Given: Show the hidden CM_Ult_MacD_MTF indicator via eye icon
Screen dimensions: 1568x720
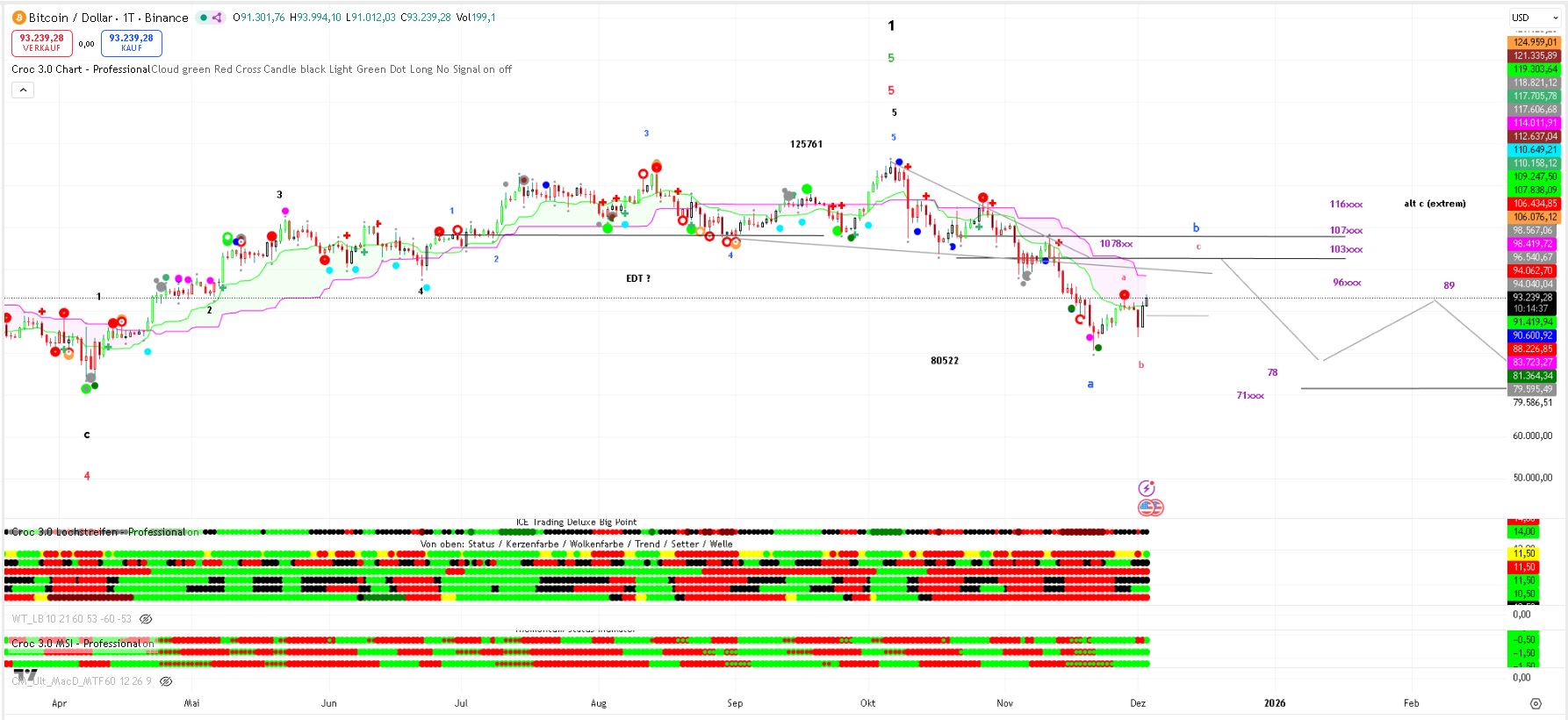Looking at the screenshot, I should (166, 681).
